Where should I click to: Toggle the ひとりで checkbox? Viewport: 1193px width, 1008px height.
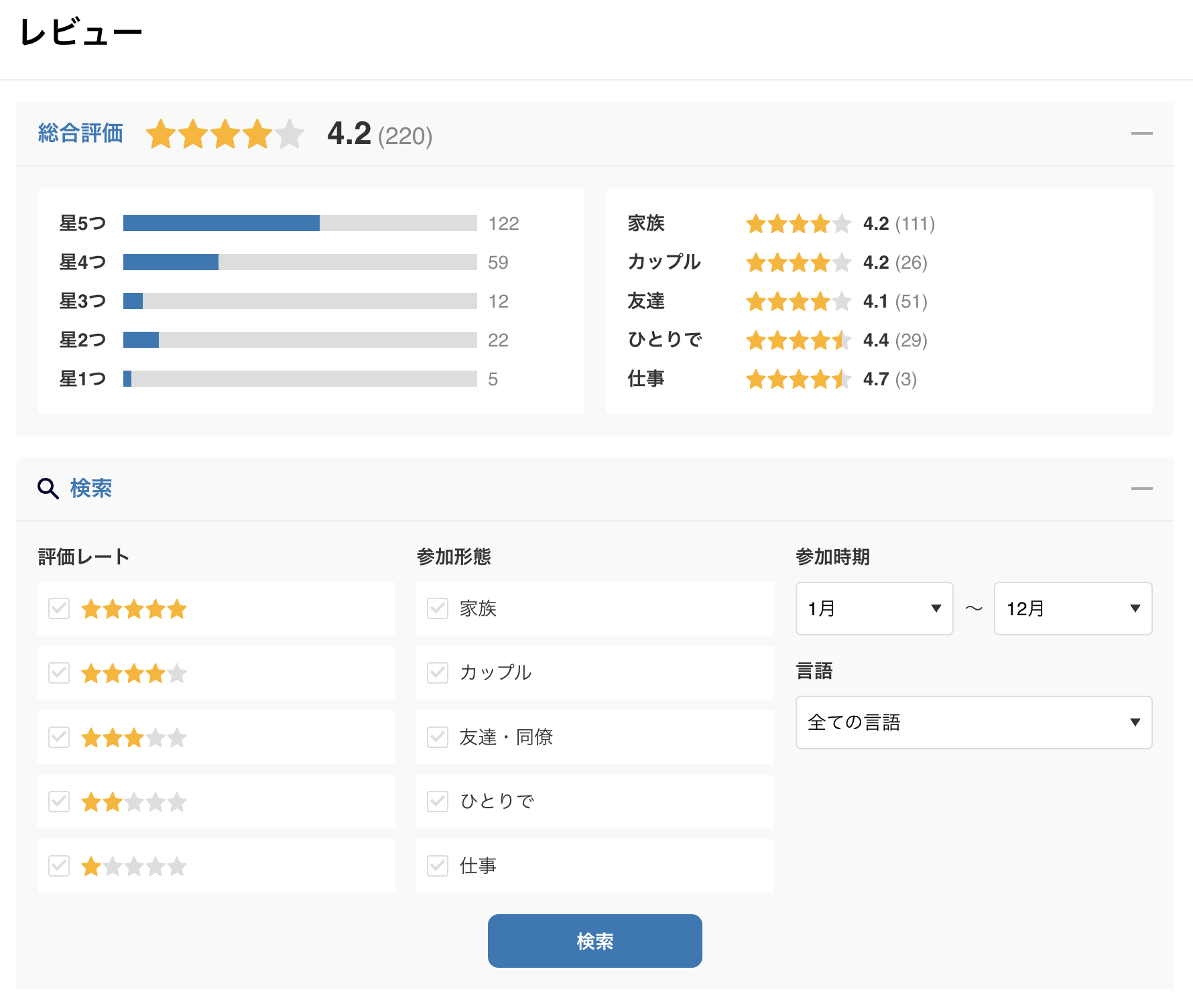[438, 802]
